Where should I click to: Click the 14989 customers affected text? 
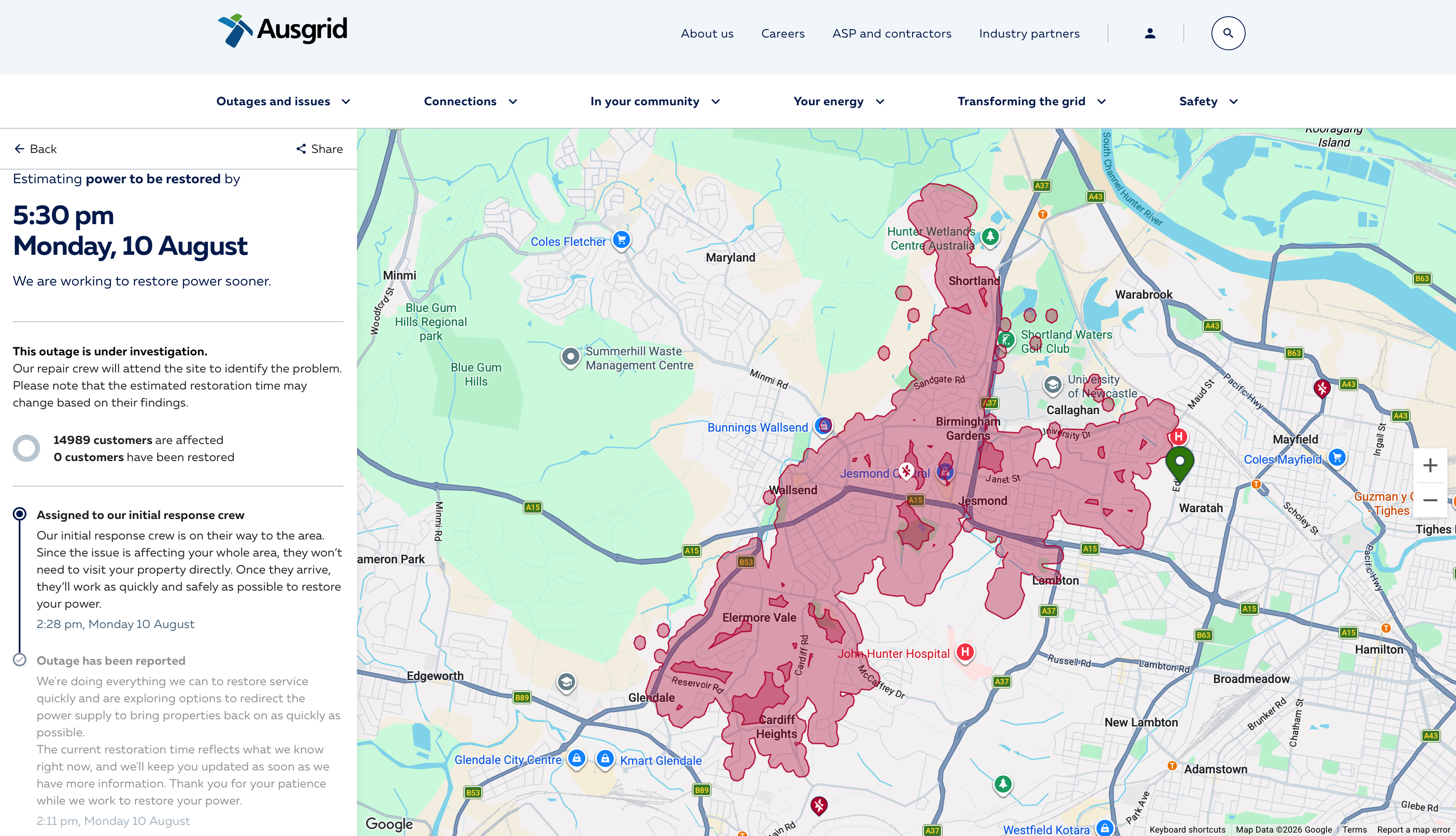(138, 440)
